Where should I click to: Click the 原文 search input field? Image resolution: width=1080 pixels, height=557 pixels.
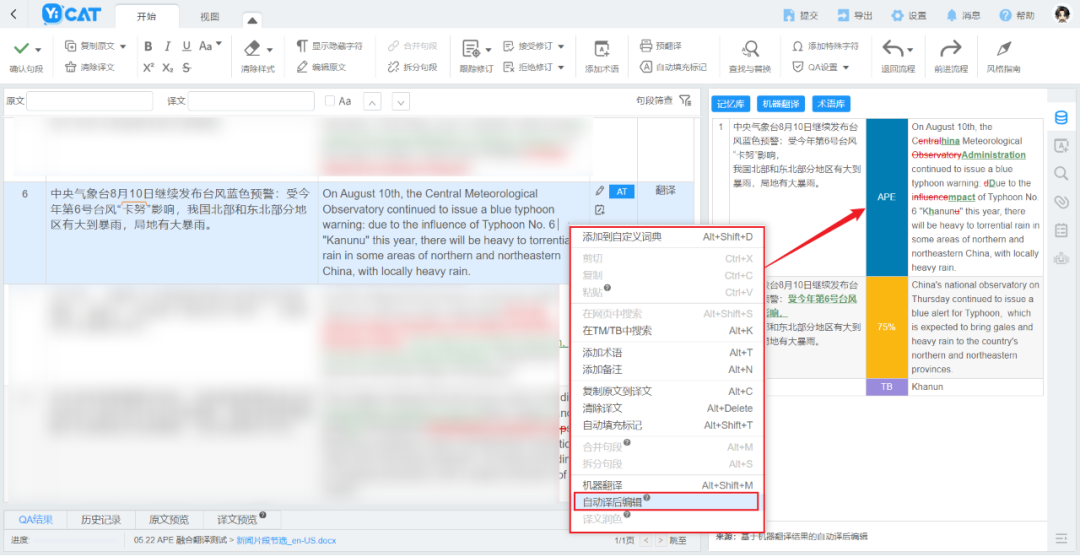pyautogui.click(x=90, y=101)
